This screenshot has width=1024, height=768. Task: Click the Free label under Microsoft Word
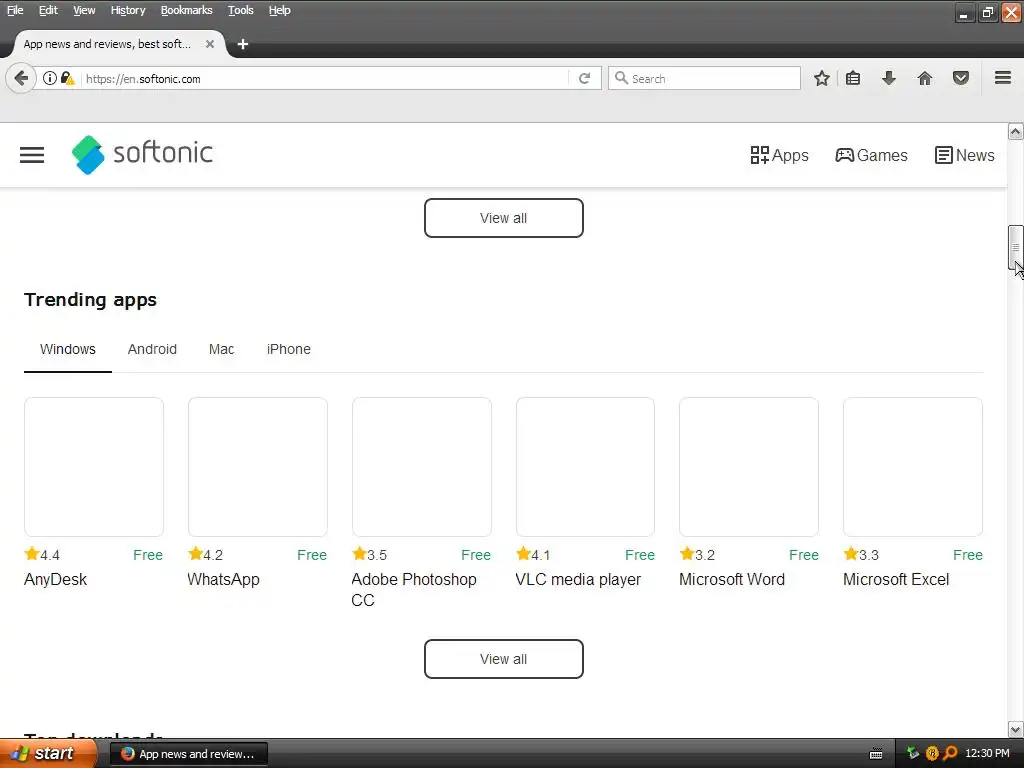tap(804, 555)
